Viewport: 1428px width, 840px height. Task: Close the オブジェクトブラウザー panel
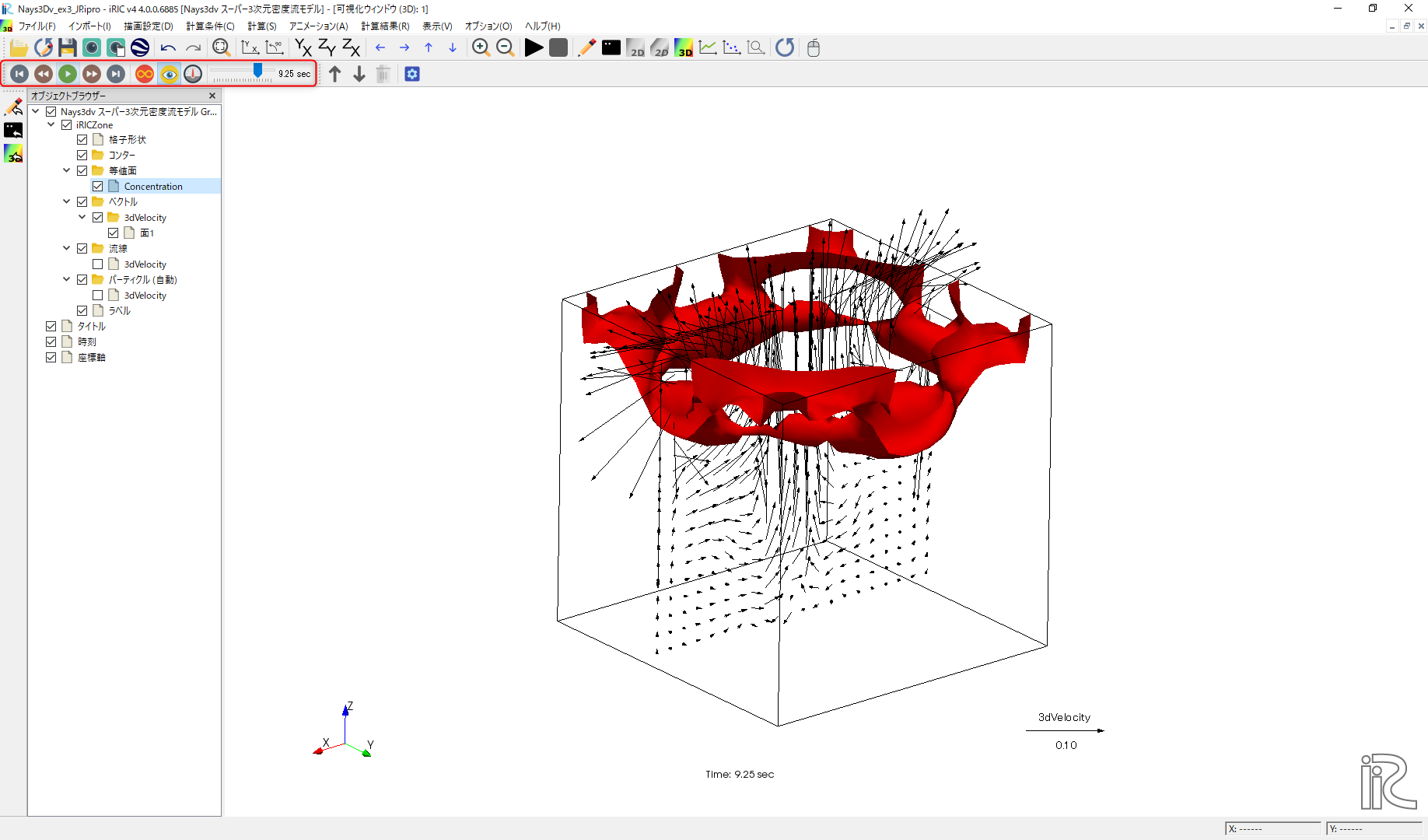click(x=212, y=96)
